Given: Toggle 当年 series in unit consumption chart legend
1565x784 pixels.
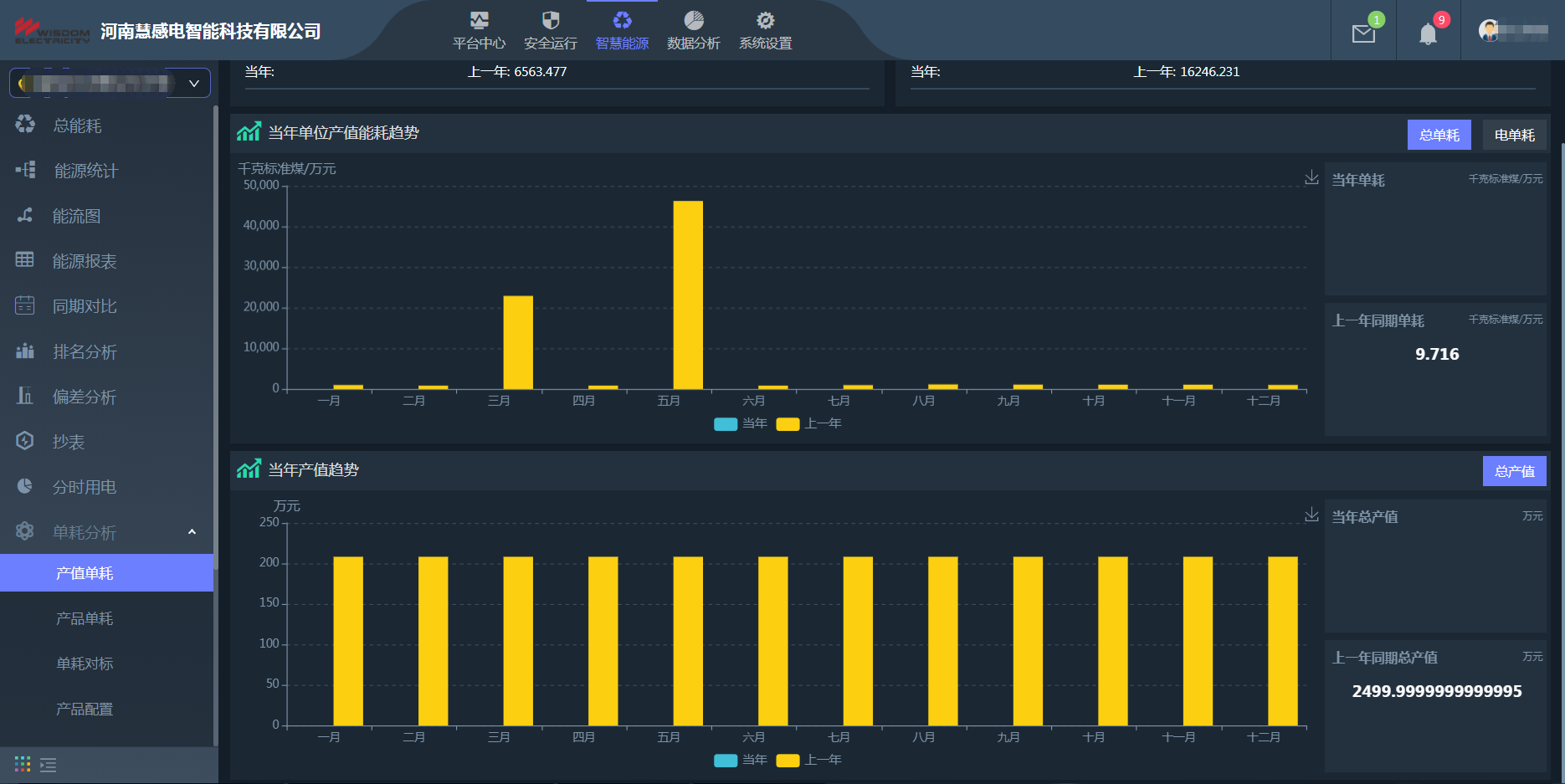Looking at the screenshot, I should [741, 423].
